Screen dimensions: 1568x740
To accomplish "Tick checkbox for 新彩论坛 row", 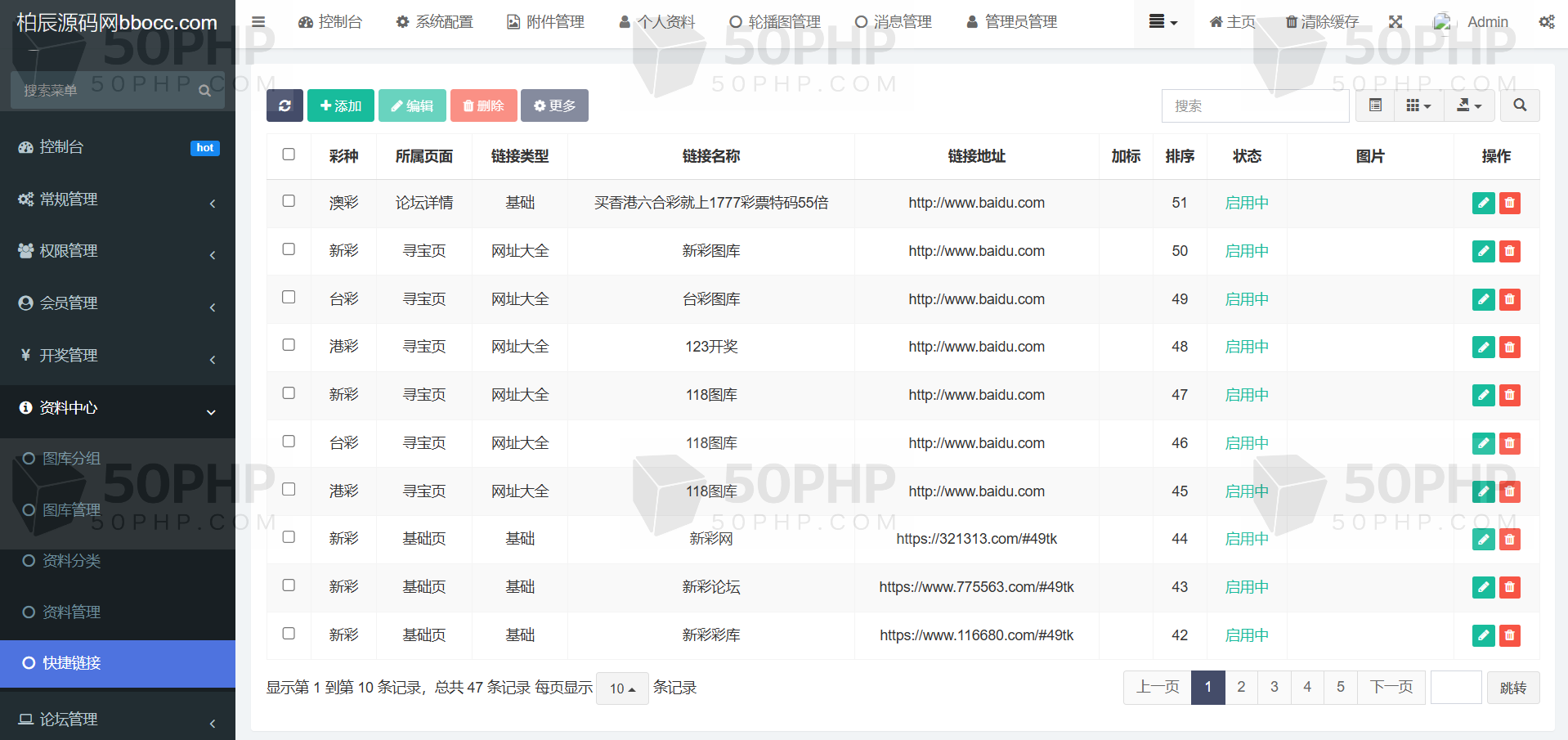I will 289,585.
